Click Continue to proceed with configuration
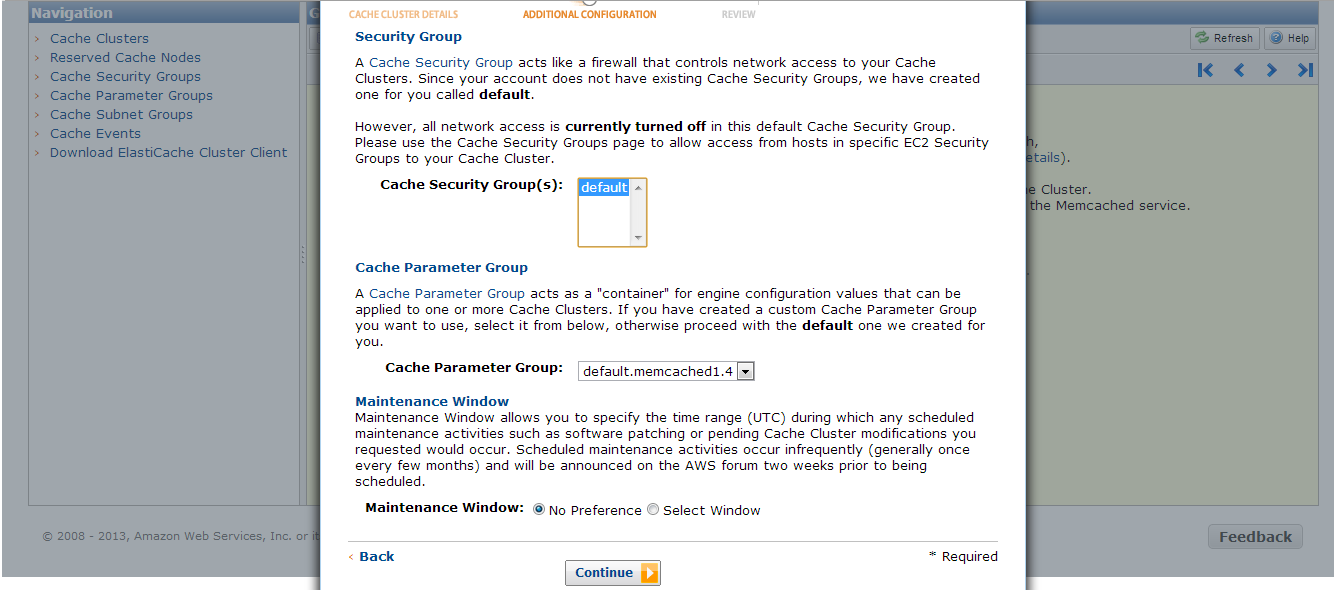The width and height of the screenshot is (1334, 590). click(605, 573)
